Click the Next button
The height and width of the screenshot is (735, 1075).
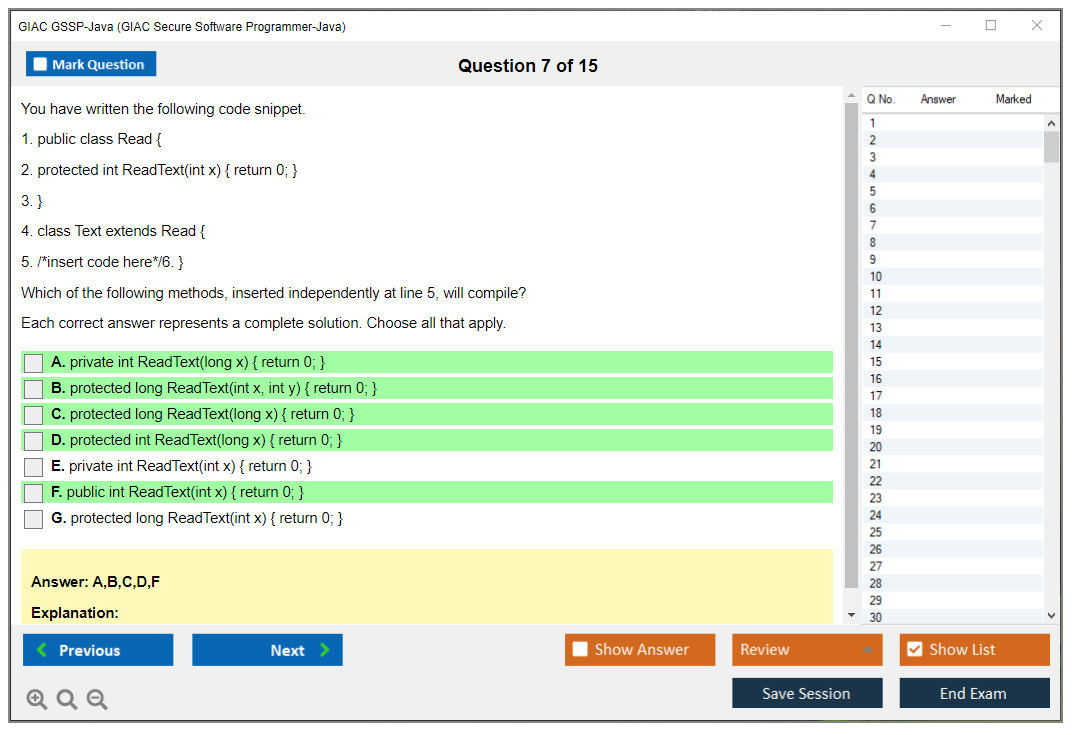pos(267,650)
